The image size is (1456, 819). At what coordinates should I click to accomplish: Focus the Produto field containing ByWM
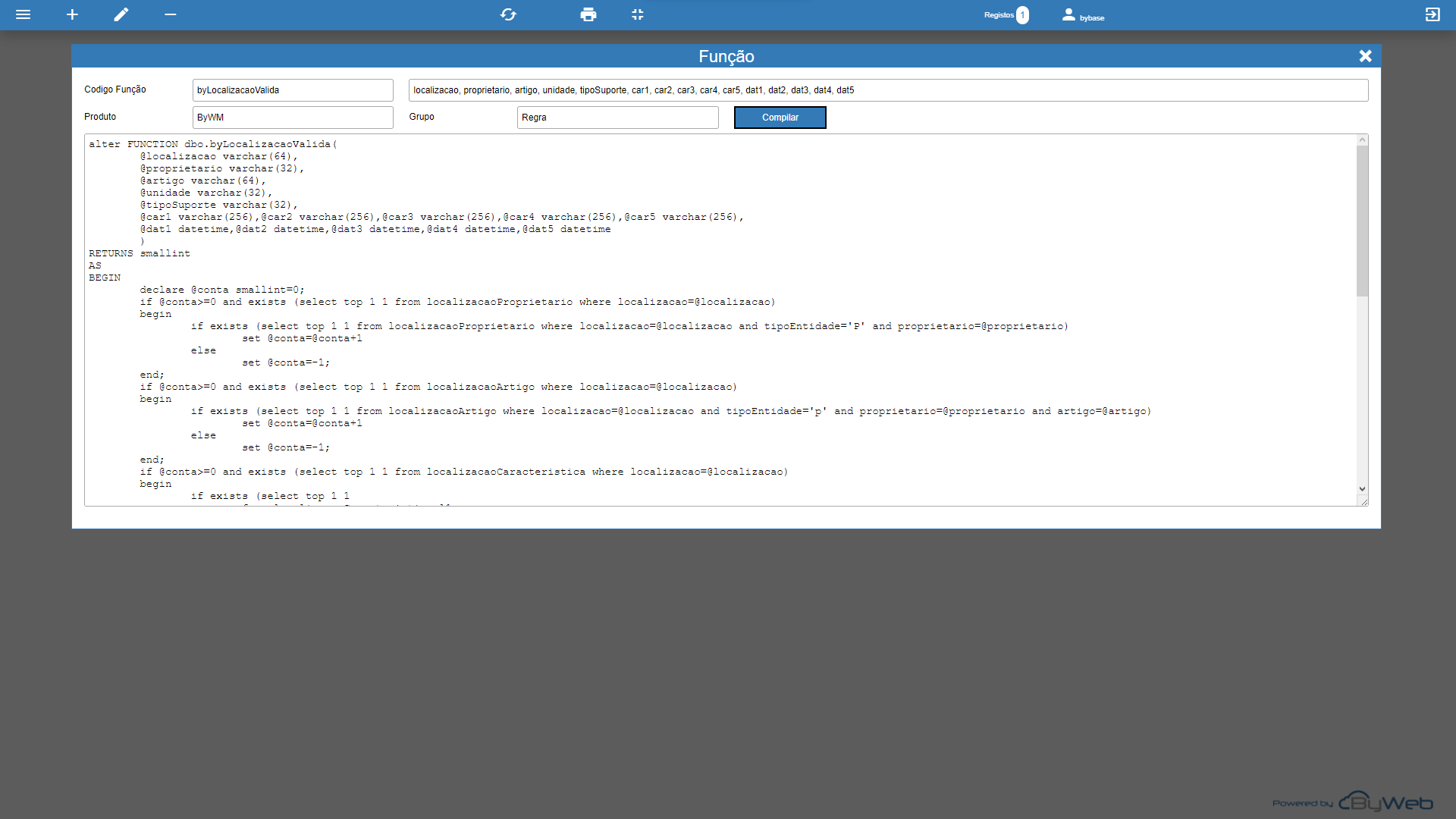[x=293, y=118]
